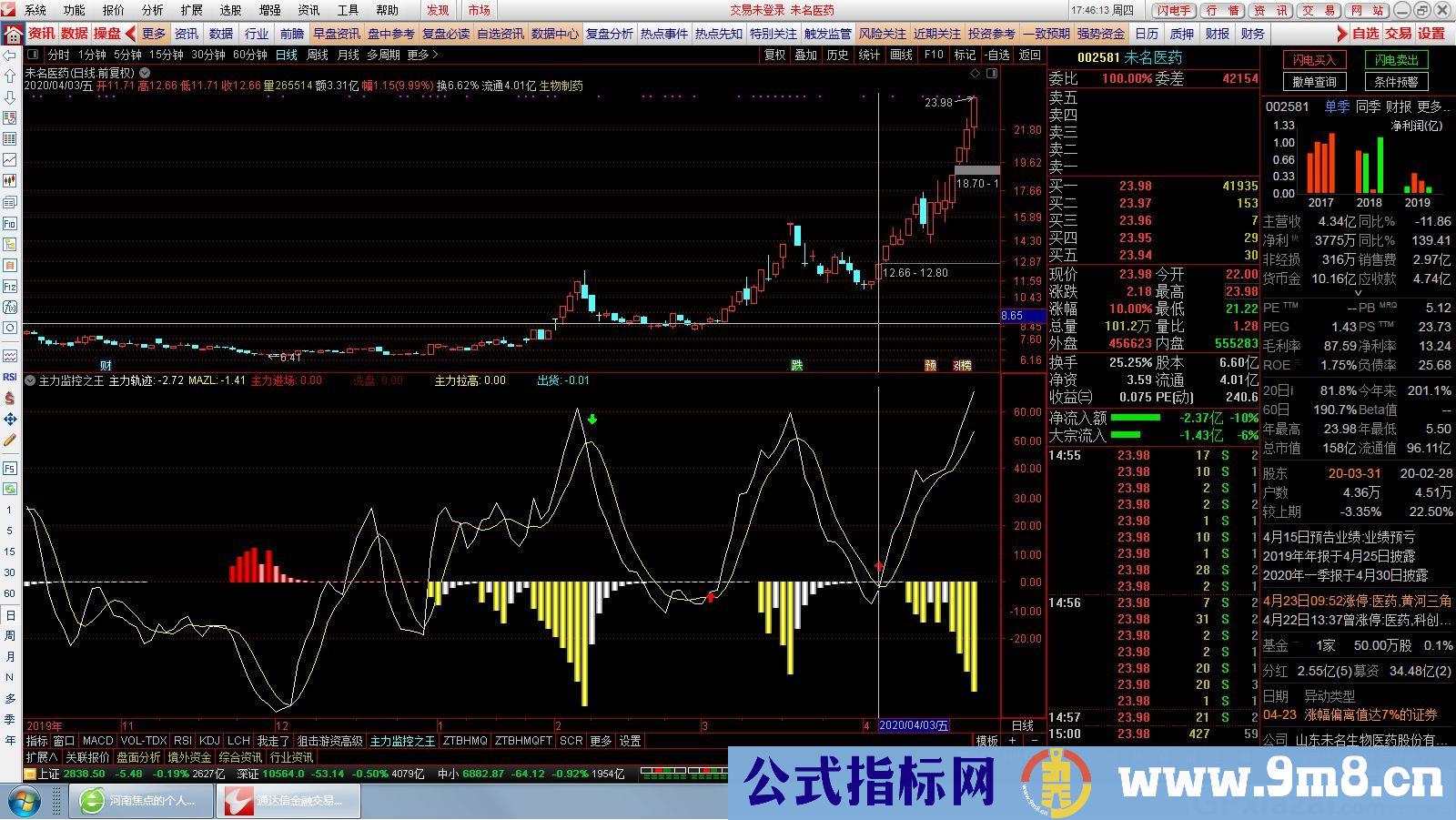
Task: Click the back arrow sidebar icon
Action: [x=10, y=56]
